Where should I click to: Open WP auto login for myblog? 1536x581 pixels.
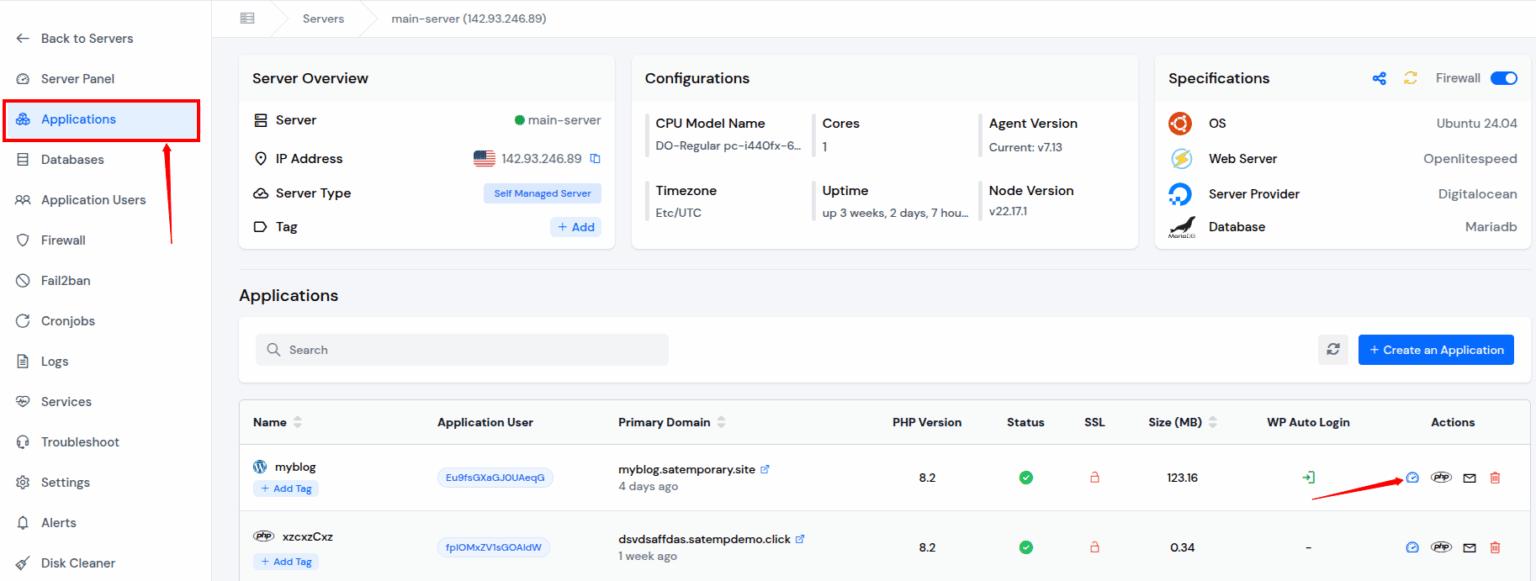pyautogui.click(x=1308, y=478)
